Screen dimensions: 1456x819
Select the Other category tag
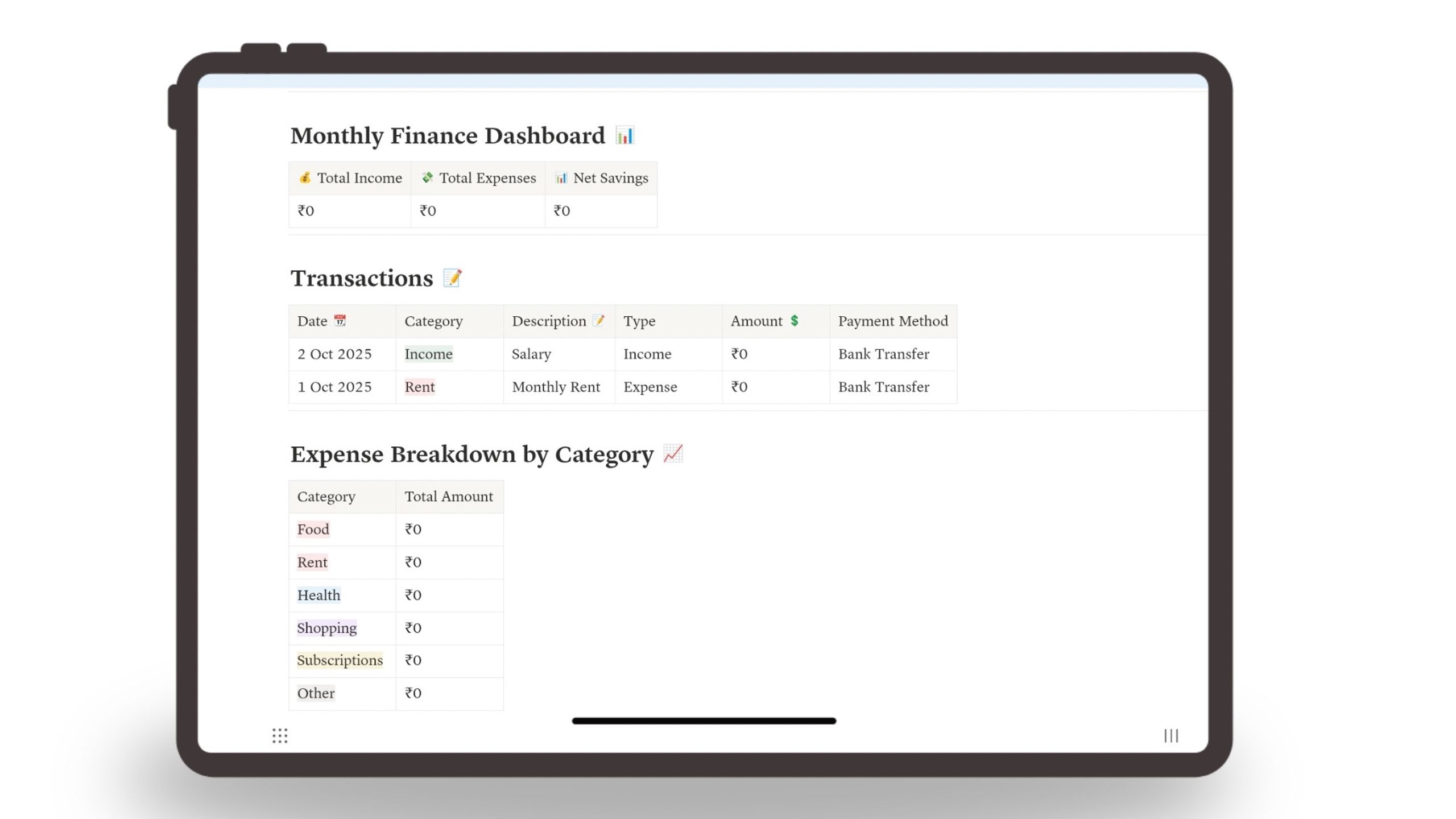tap(316, 693)
